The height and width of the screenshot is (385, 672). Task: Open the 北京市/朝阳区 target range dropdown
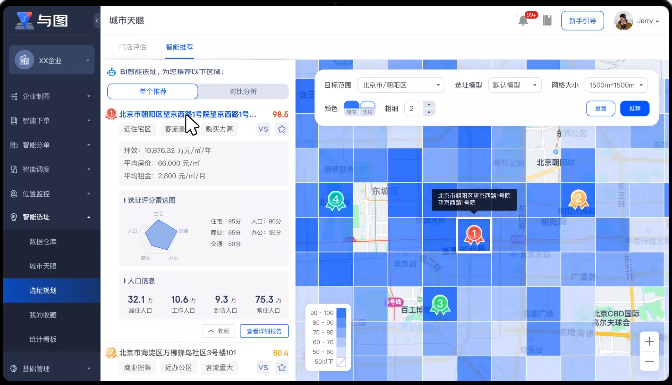401,85
